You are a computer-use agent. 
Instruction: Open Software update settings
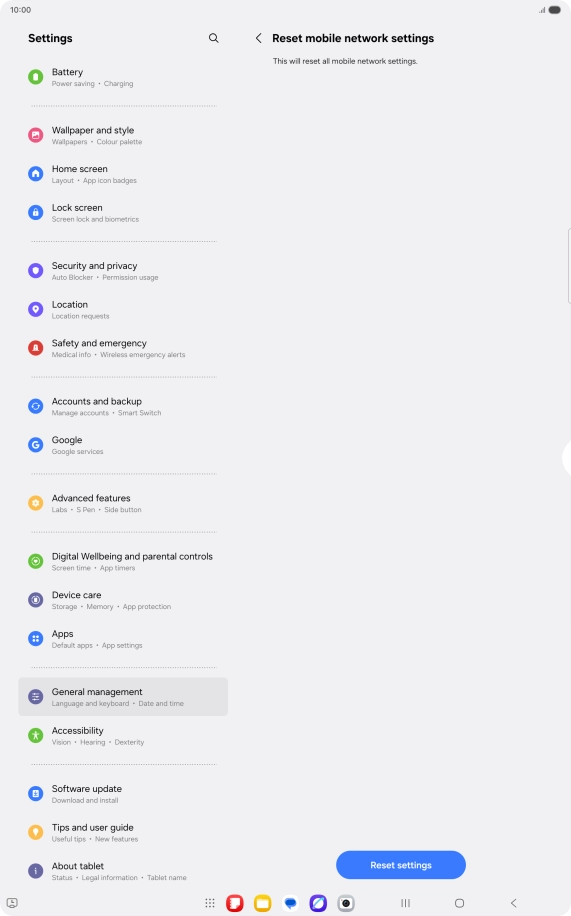(x=123, y=793)
